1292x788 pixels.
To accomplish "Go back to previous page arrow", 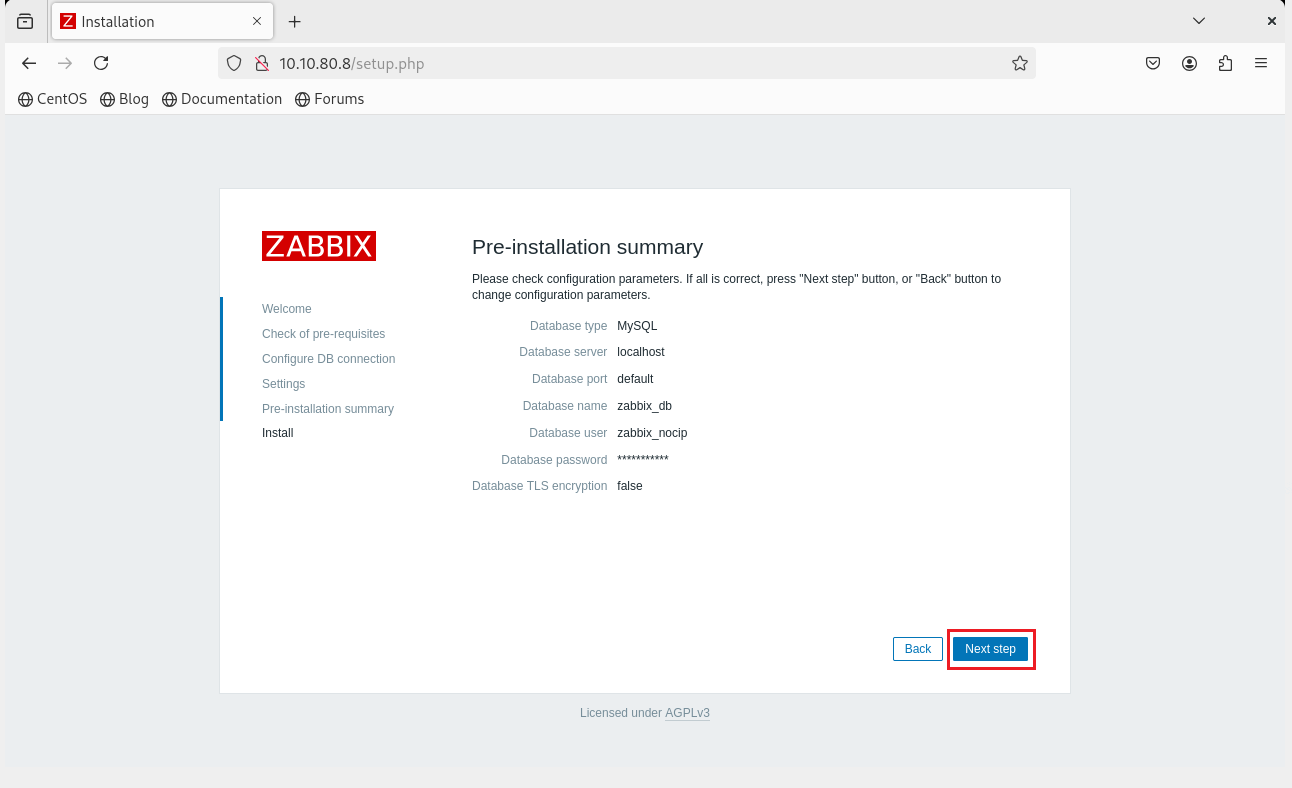I will [29, 63].
